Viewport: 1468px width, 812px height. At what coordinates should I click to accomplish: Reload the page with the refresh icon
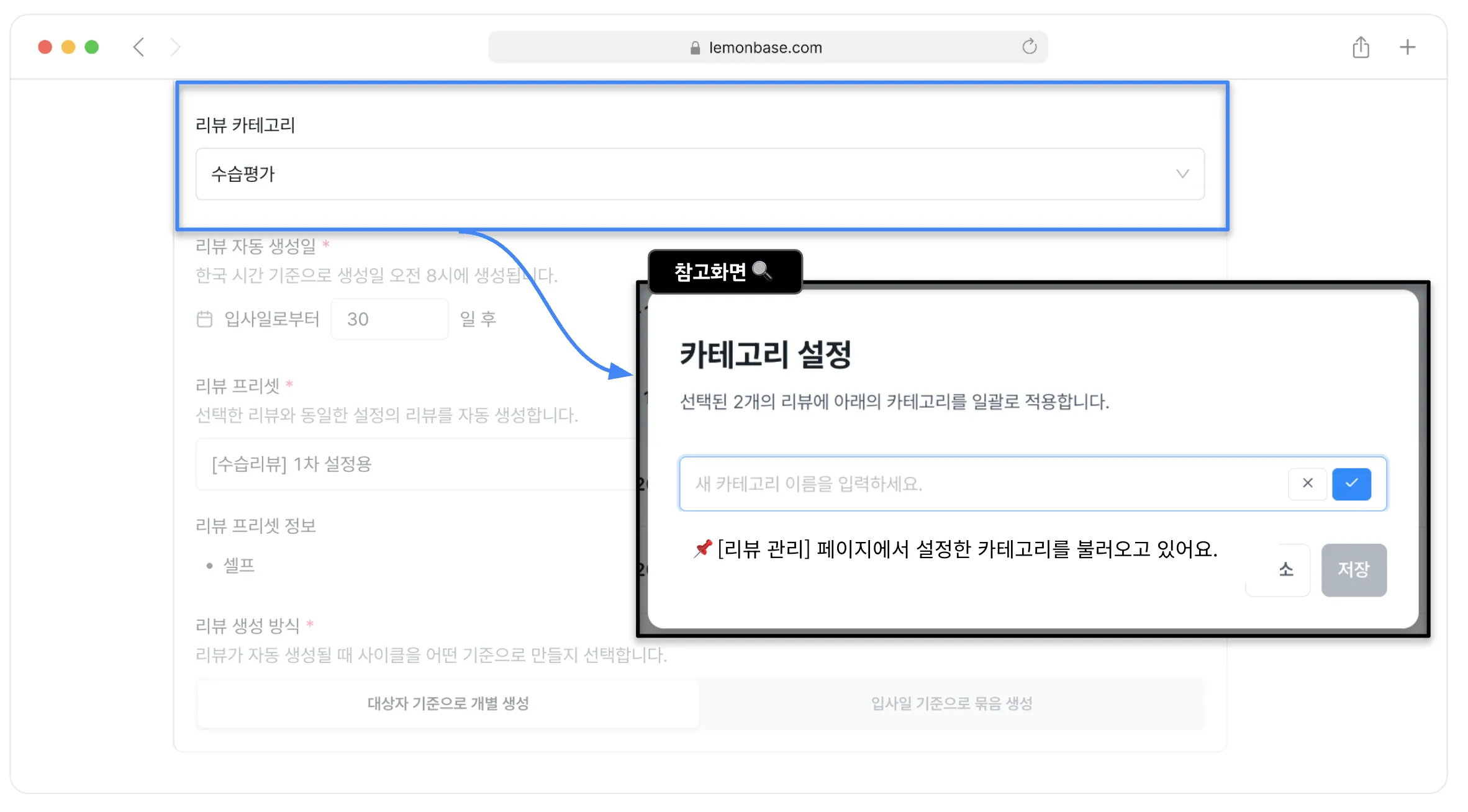coord(1029,47)
